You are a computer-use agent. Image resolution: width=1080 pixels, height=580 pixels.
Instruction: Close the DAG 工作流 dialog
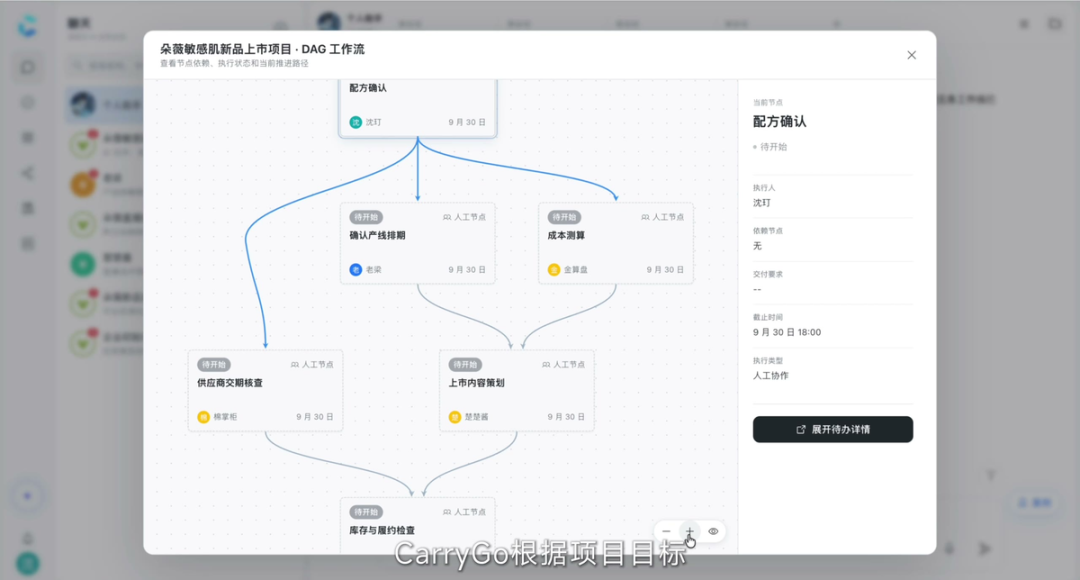coord(911,55)
